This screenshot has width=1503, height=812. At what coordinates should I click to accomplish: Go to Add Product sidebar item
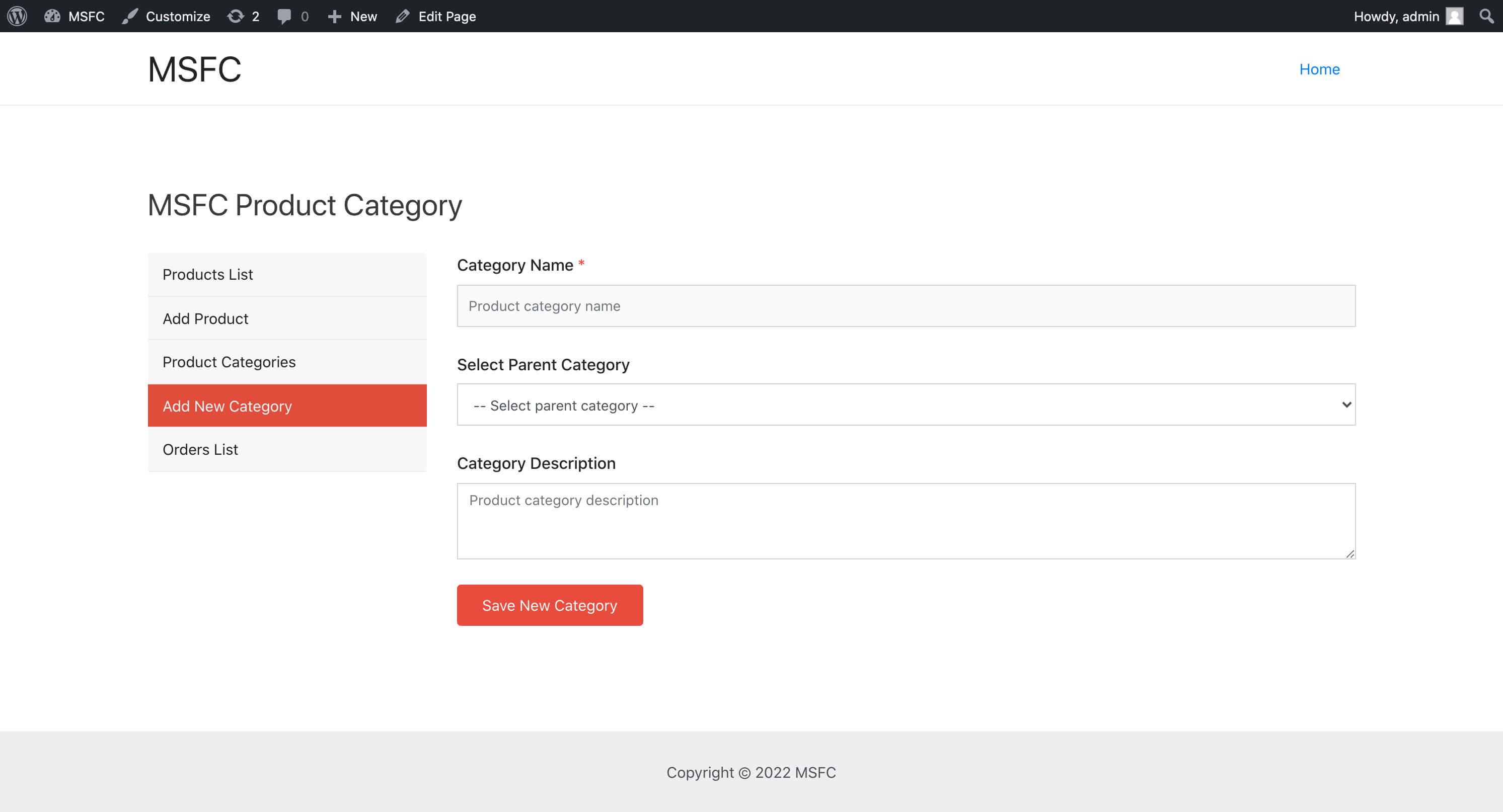205,318
